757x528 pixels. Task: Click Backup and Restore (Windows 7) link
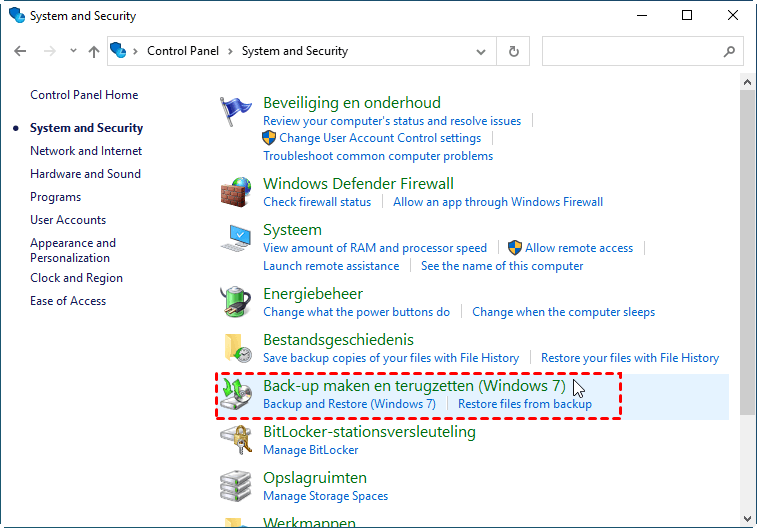pyautogui.click(x=350, y=404)
